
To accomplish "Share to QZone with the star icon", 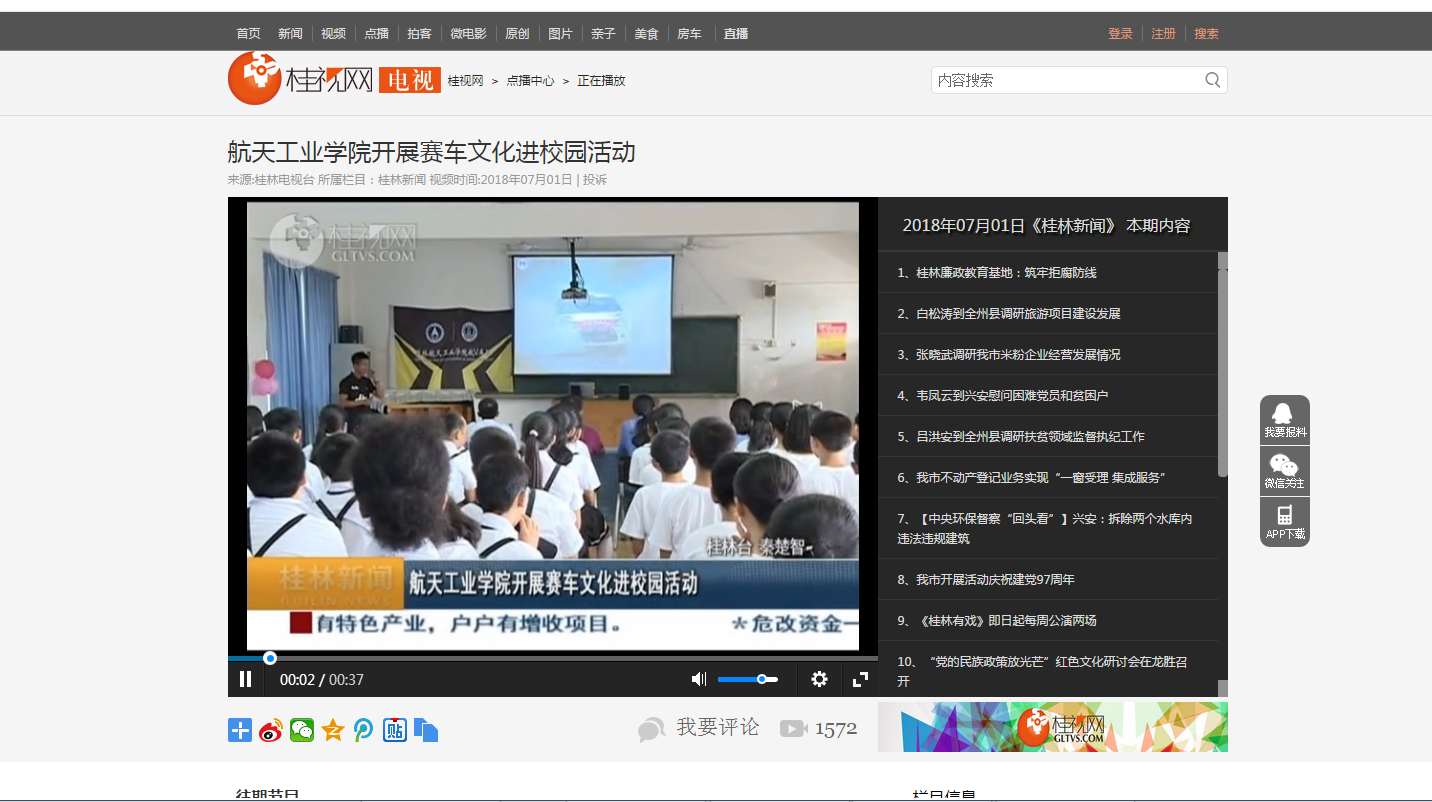I will (333, 730).
